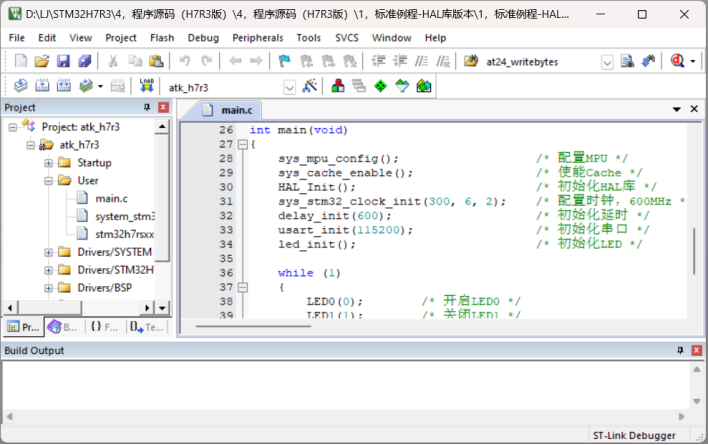708x445 pixels.
Task: Open the Peripherals menu
Action: 257,37
